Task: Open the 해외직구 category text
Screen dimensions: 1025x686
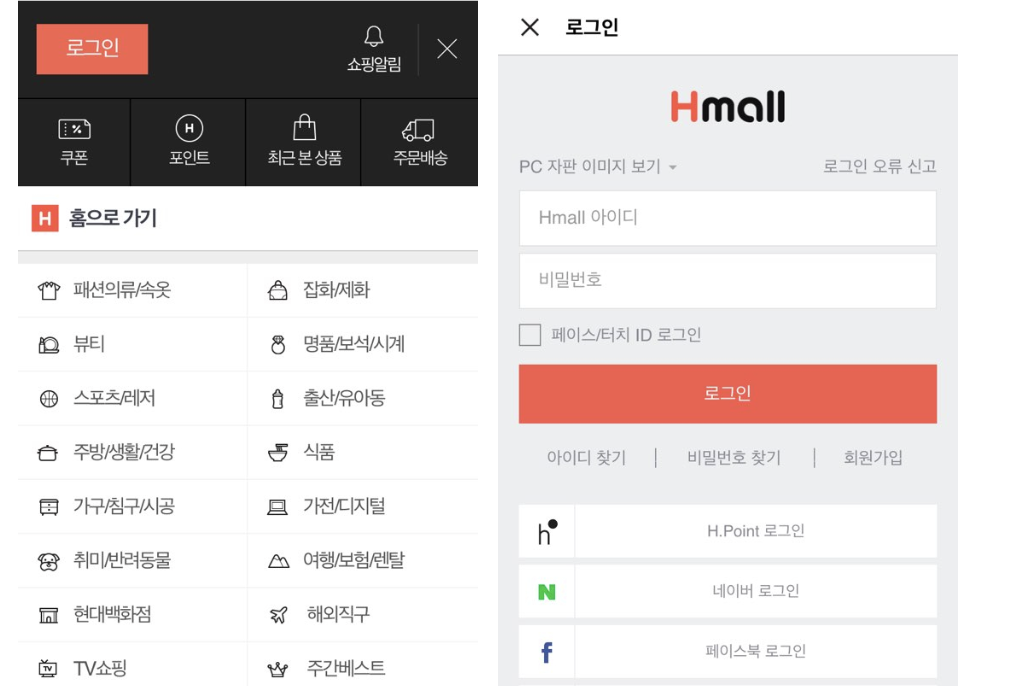Action: coord(339,614)
